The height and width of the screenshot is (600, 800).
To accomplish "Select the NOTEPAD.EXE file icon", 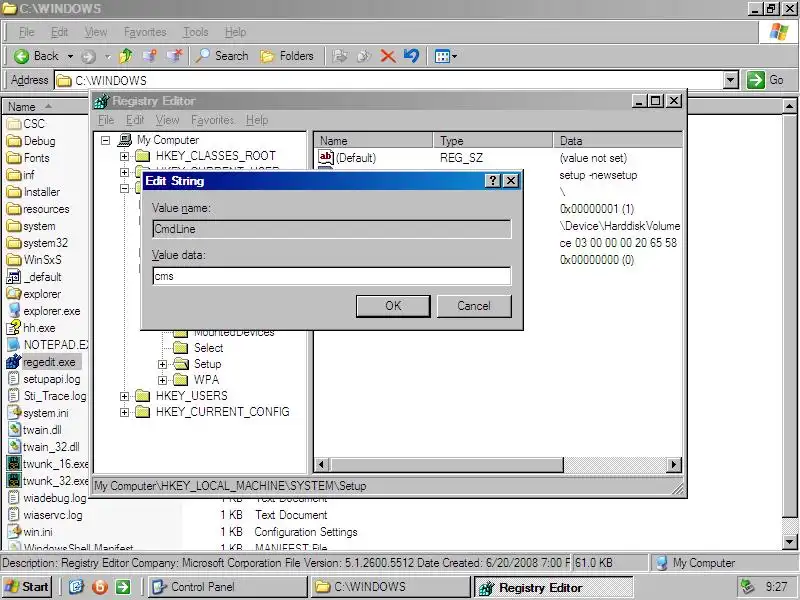I will [13, 345].
